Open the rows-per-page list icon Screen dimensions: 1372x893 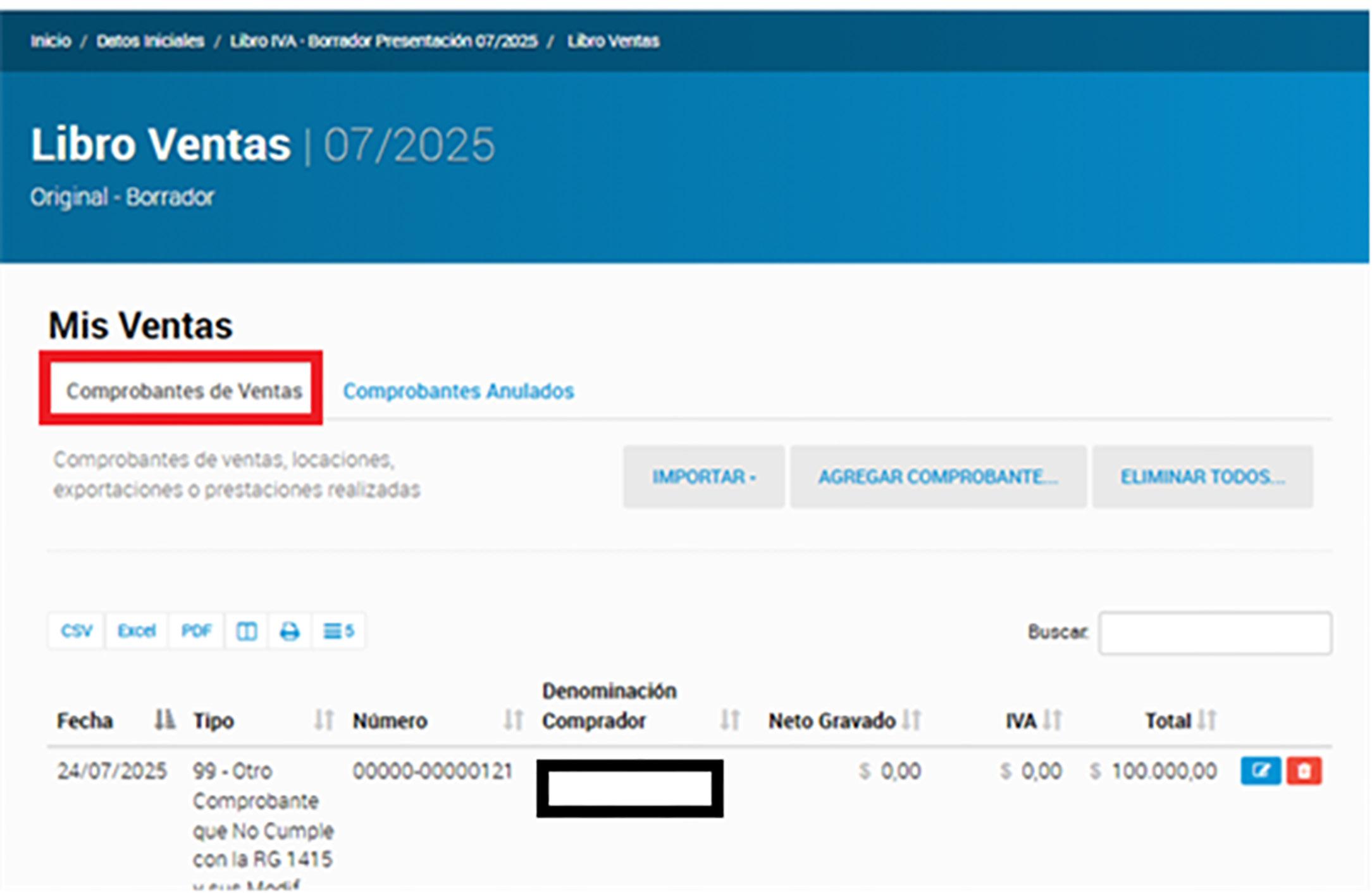338,631
